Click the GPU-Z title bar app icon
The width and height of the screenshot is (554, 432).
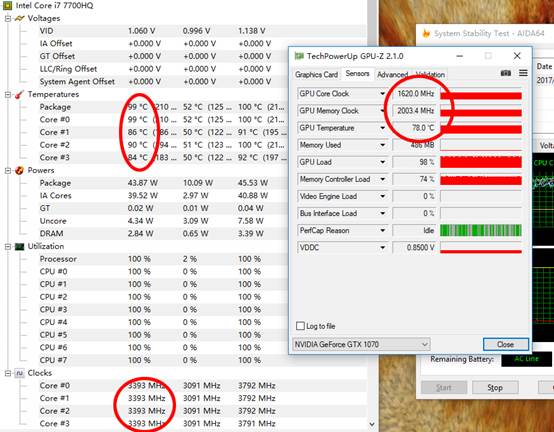tap(299, 56)
